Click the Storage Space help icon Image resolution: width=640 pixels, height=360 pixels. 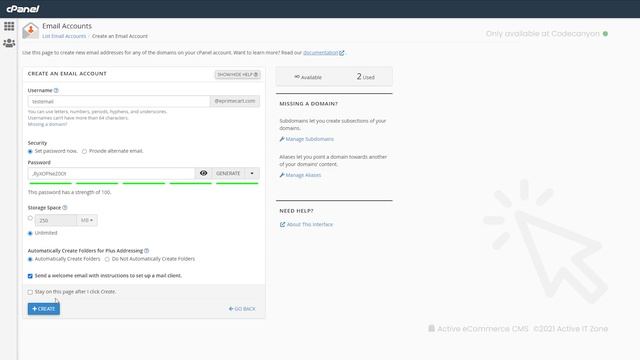[65, 208]
